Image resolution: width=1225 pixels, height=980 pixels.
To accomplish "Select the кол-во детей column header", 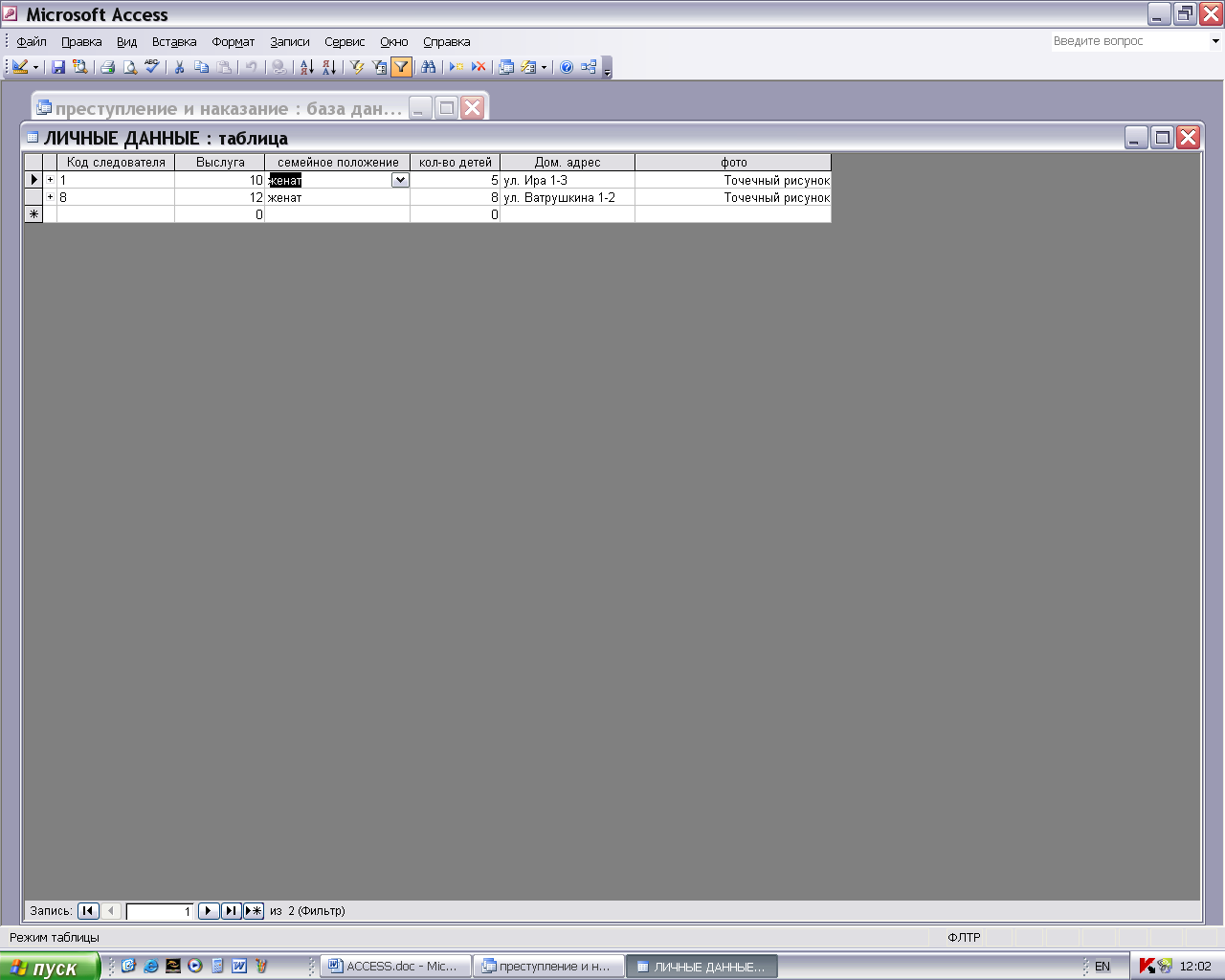I will pyautogui.click(x=456, y=163).
